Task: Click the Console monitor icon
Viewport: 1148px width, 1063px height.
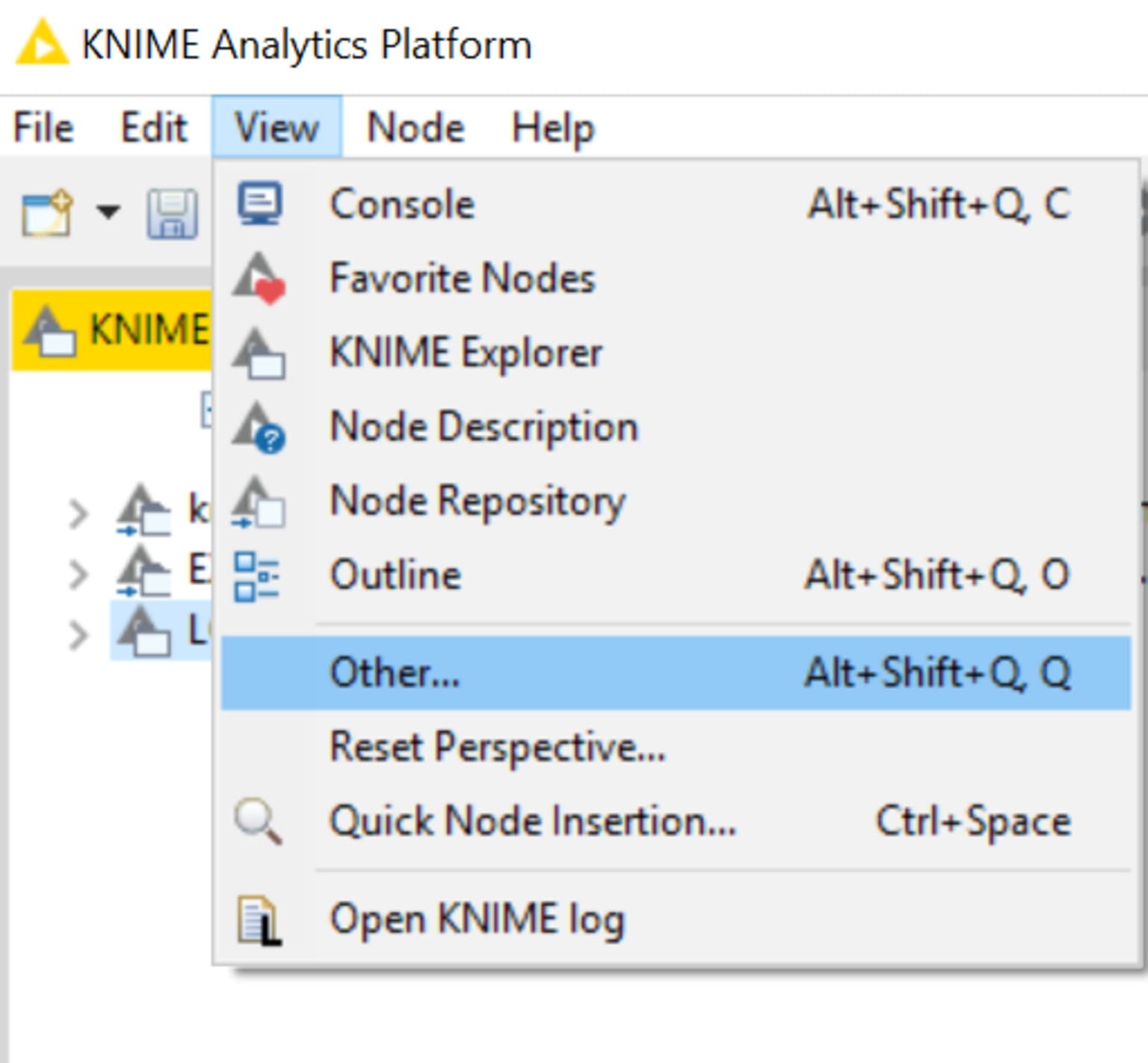Action: (x=259, y=203)
